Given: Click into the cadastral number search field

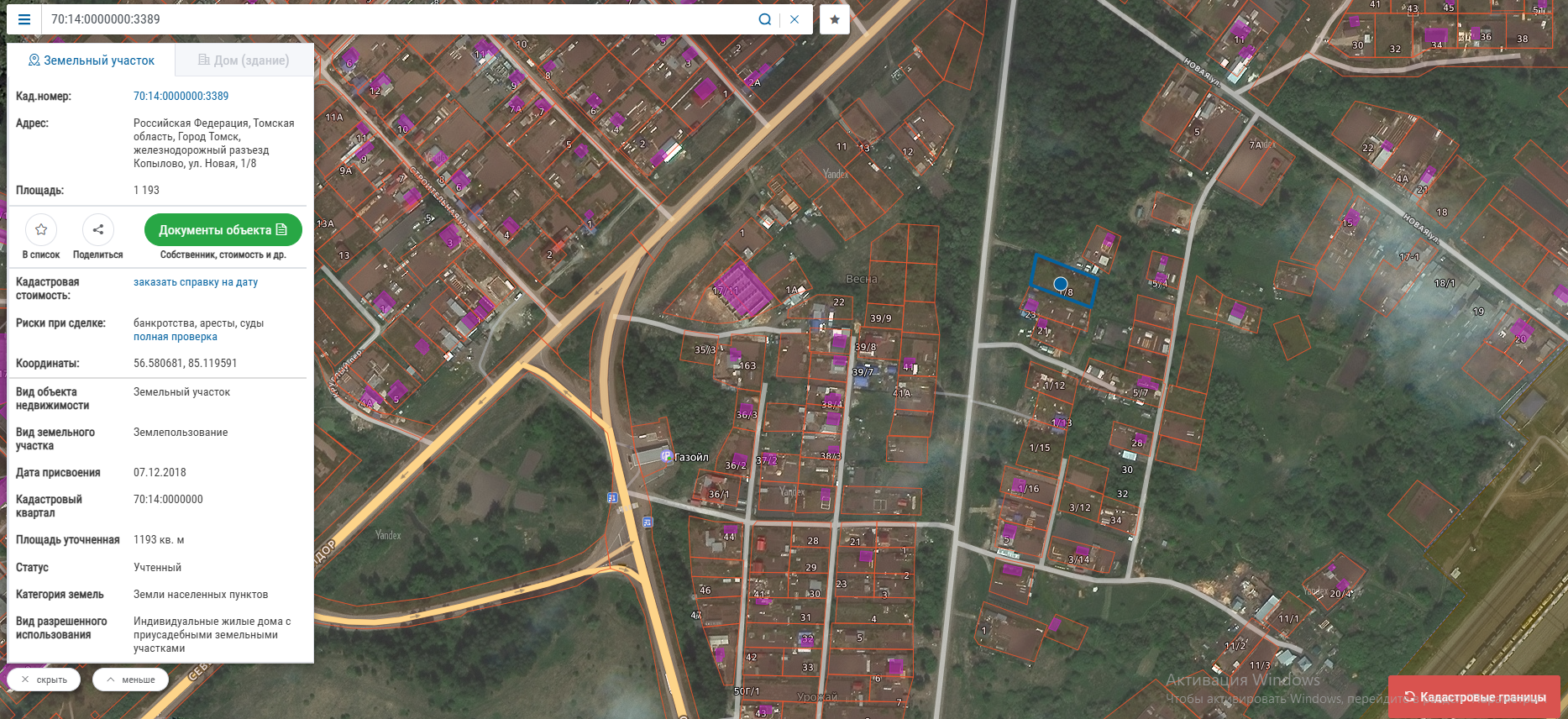Looking at the screenshot, I should click(395, 19).
